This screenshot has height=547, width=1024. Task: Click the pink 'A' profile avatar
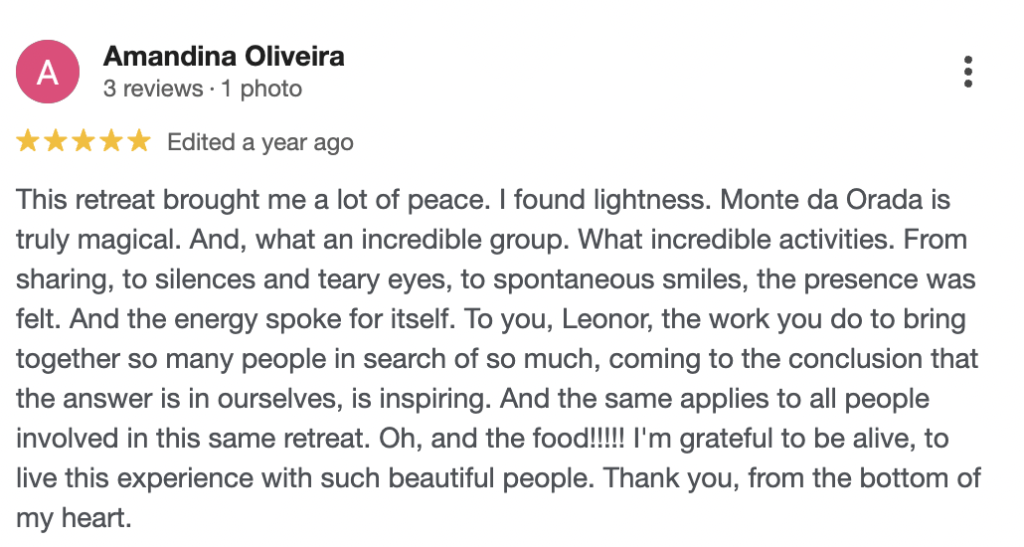click(x=46, y=72)
